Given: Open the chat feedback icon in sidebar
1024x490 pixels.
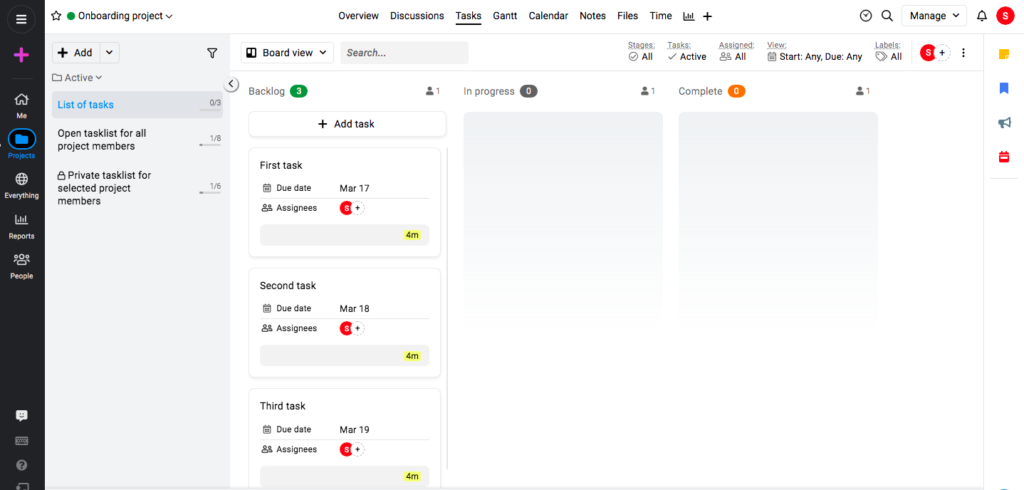Looking at the screenshot, I should click(x=22, y=416).
